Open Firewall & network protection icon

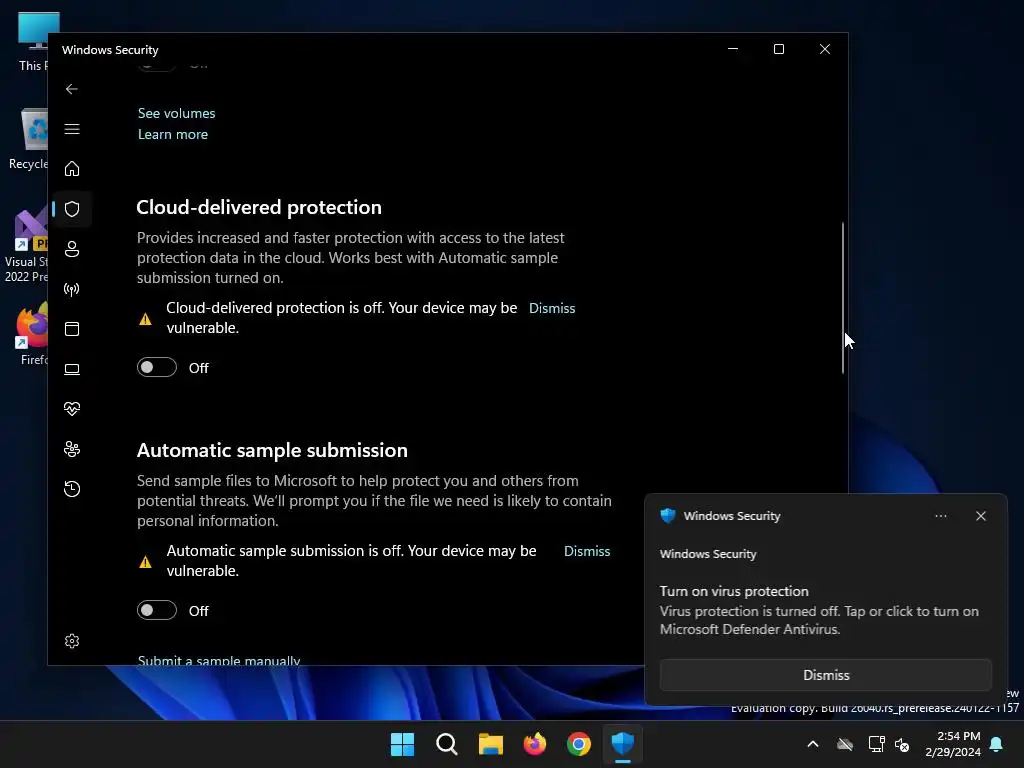(x=72, y=289)
